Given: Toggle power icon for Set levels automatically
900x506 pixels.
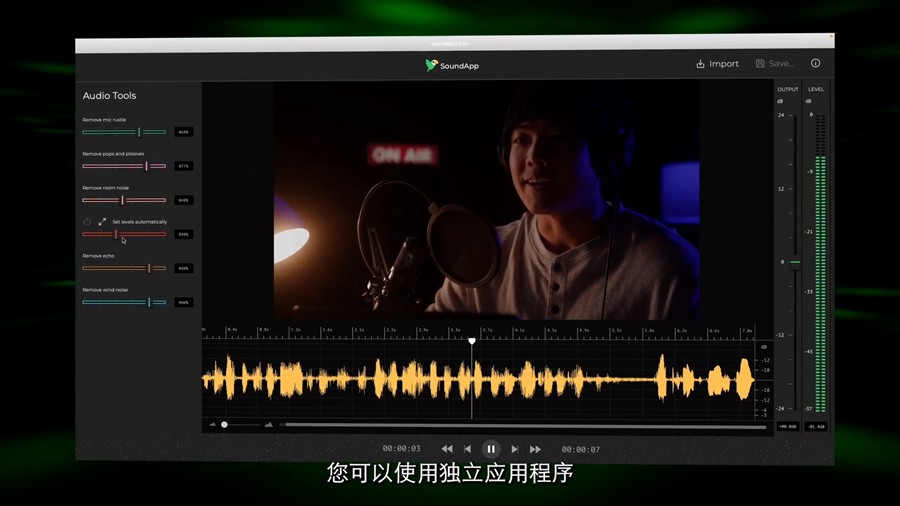Looking at the screenshot, I should [87, 221].
